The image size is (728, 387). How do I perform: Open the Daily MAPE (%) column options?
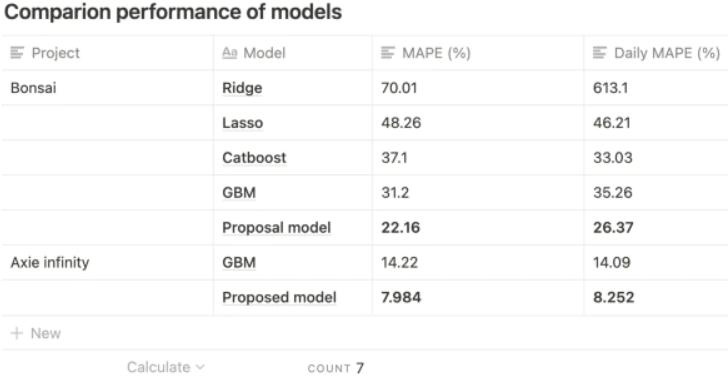[x=656, y=53]
